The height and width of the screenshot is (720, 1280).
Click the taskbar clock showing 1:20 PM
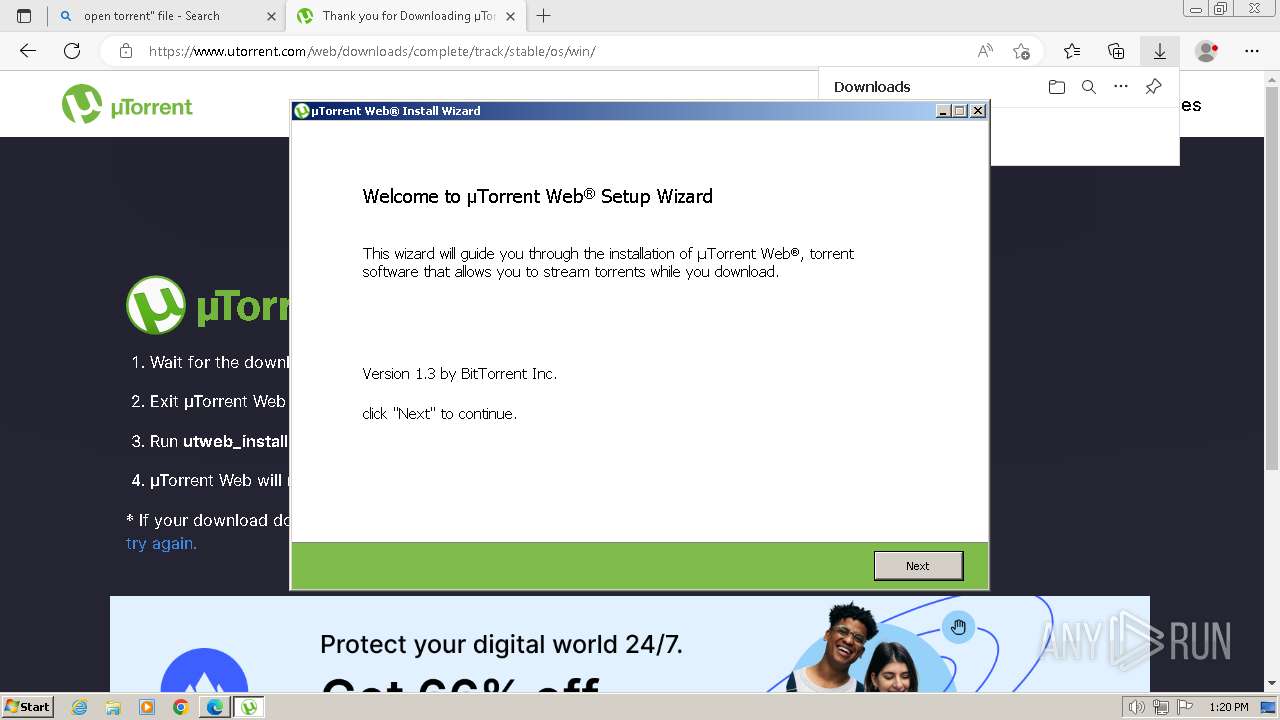pos(1229,707)
